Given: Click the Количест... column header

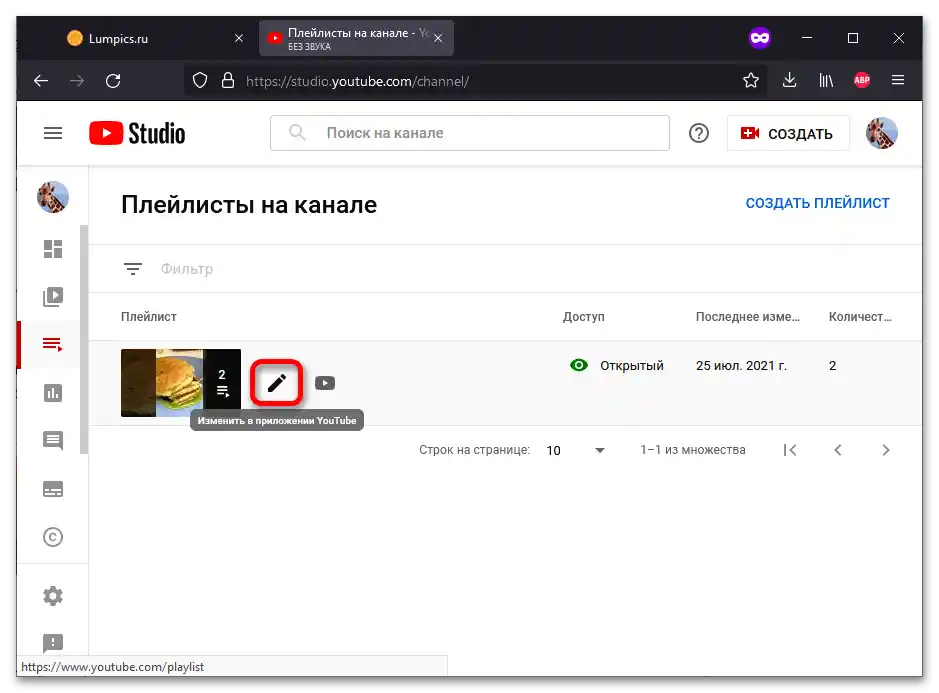Looking at the screenshot, I should click(860, 317).
